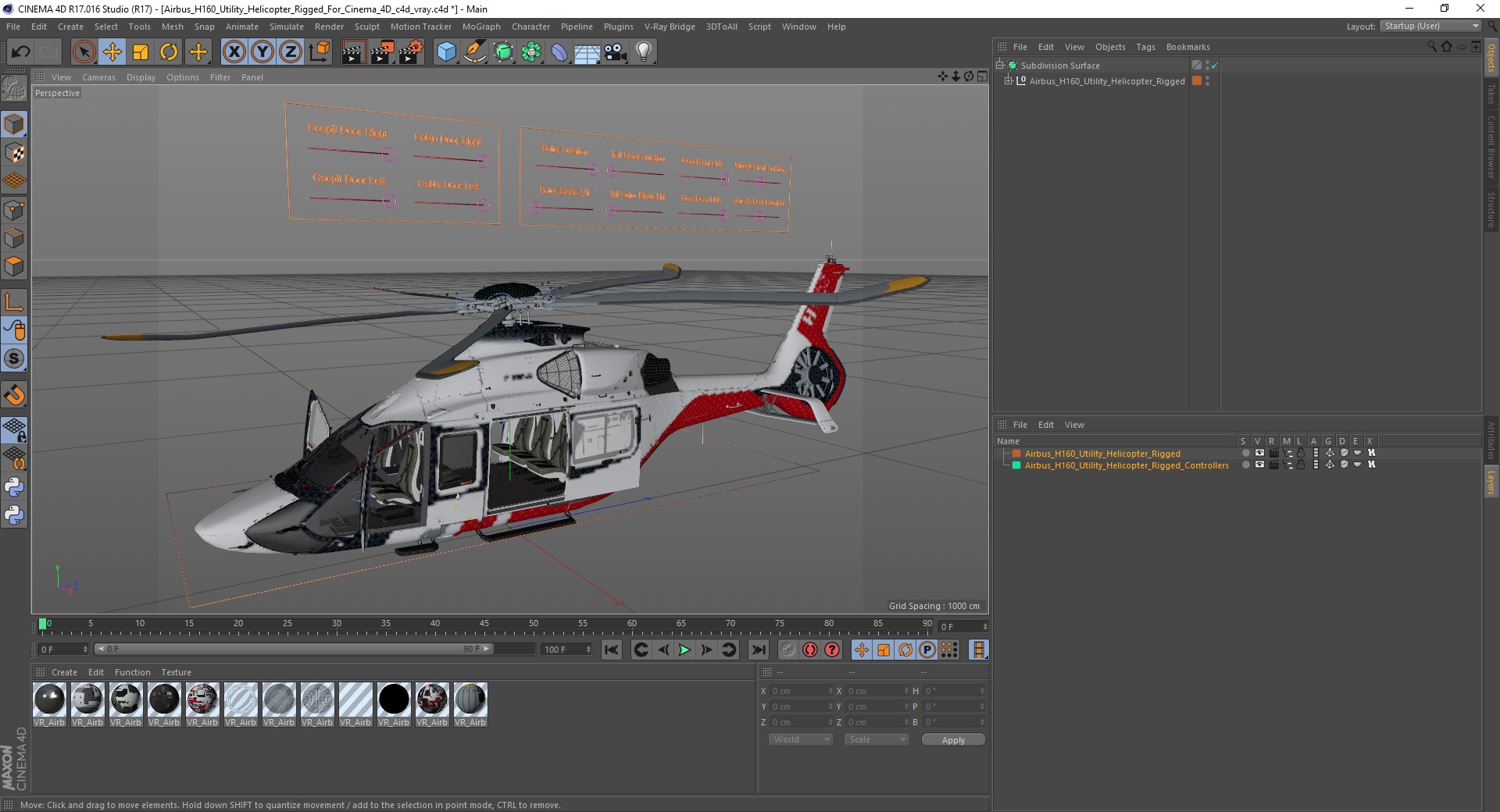Viewport: 1500px width, 812px height.
Task: Add a Camera object
Action: [x=615, y=52]
